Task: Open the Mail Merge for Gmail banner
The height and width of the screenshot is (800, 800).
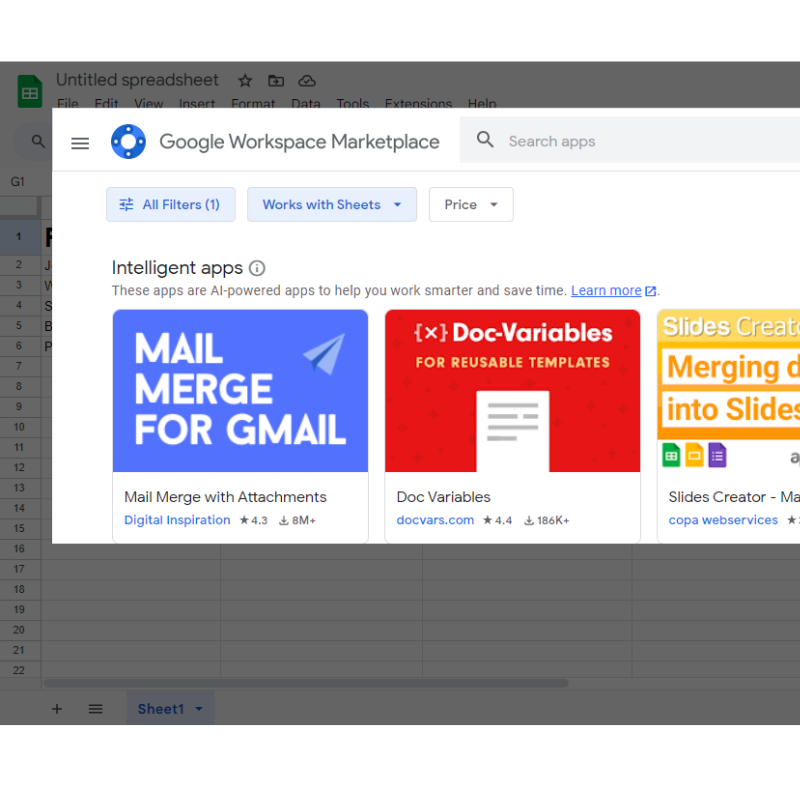Action: click(240, 391)
